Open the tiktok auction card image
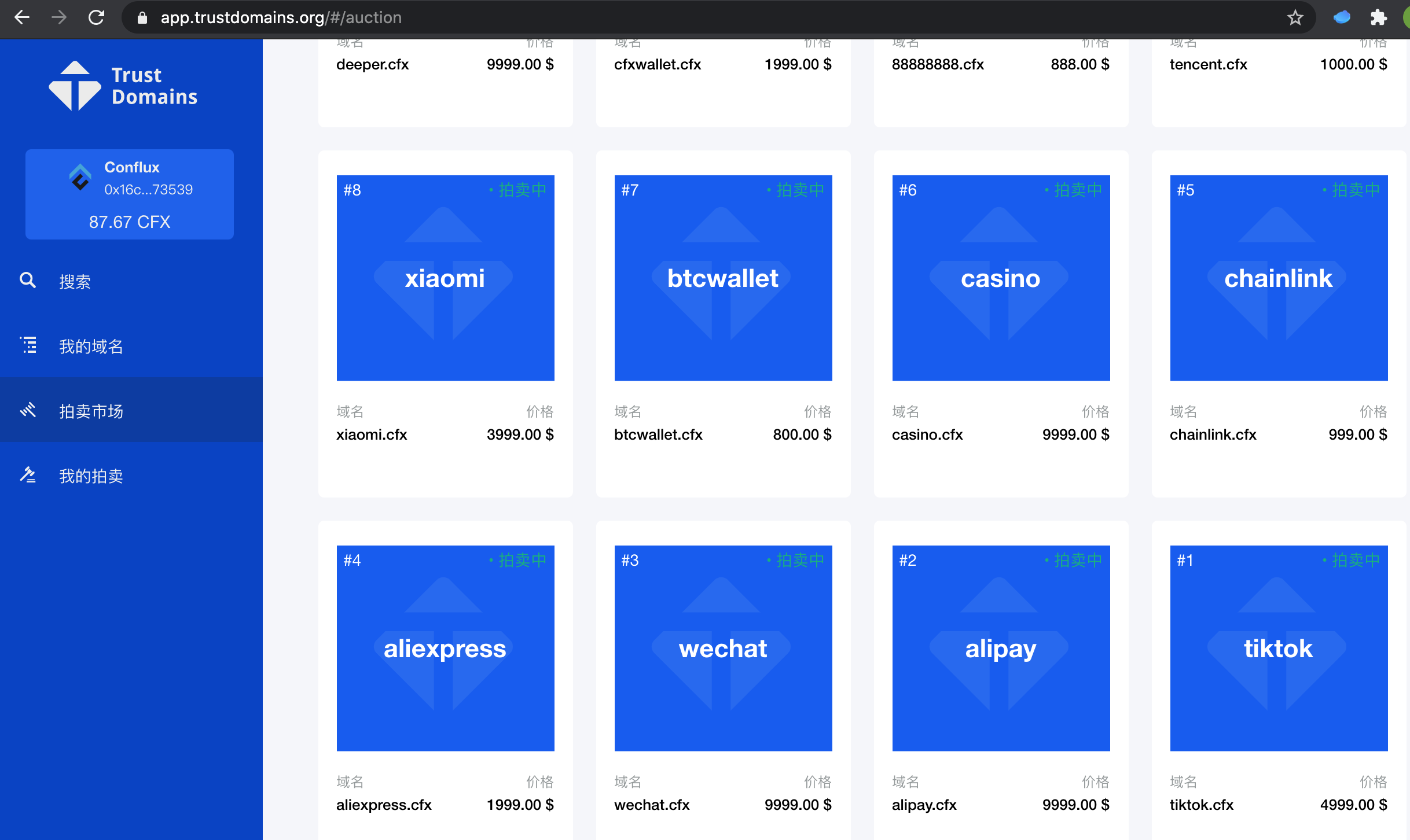This screenshot has height=840, width=1410. pos(1279,649)
